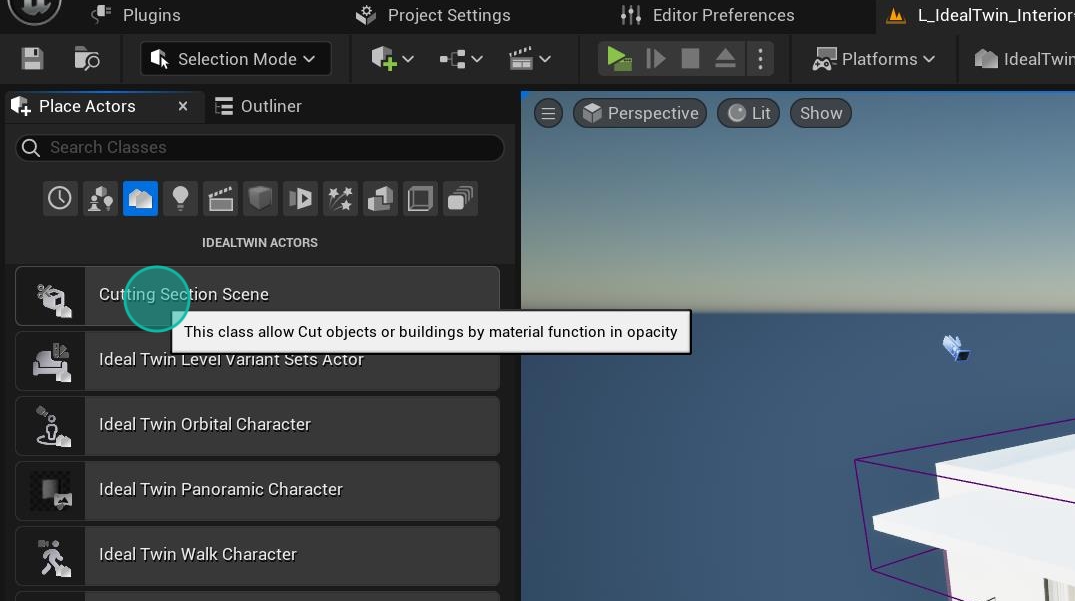
Task: Select the Place Actors tab
Action: click(87, 106)
